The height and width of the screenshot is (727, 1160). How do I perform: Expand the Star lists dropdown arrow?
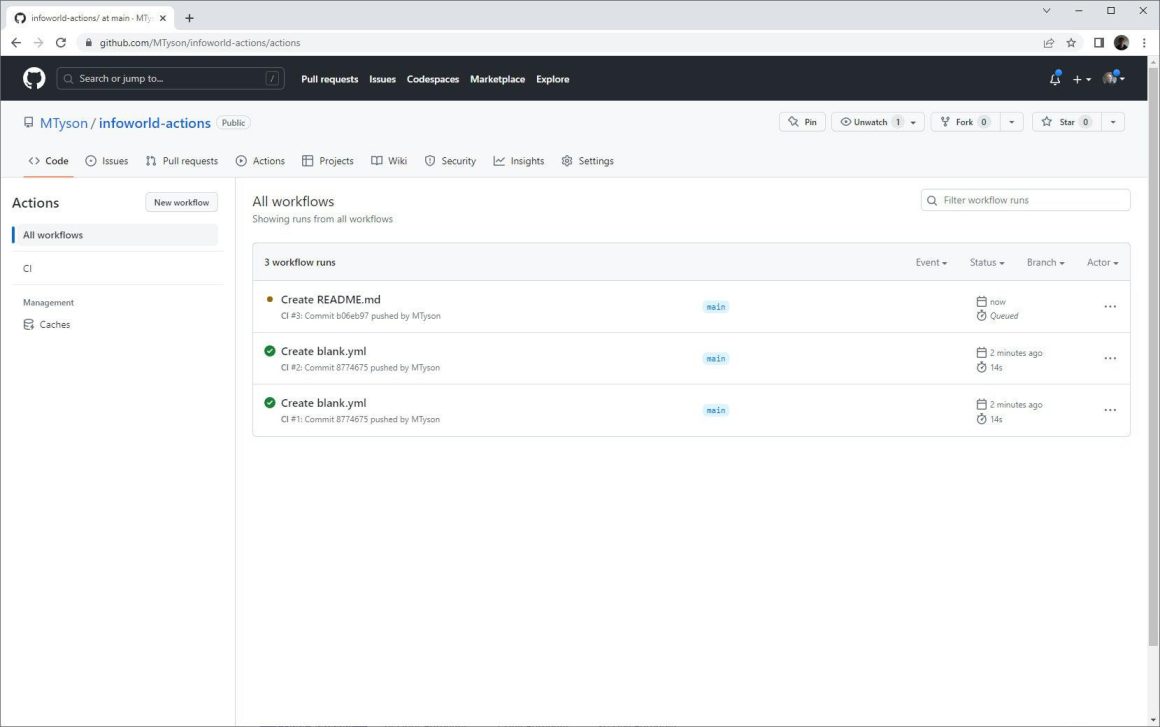click(1113, 122)
